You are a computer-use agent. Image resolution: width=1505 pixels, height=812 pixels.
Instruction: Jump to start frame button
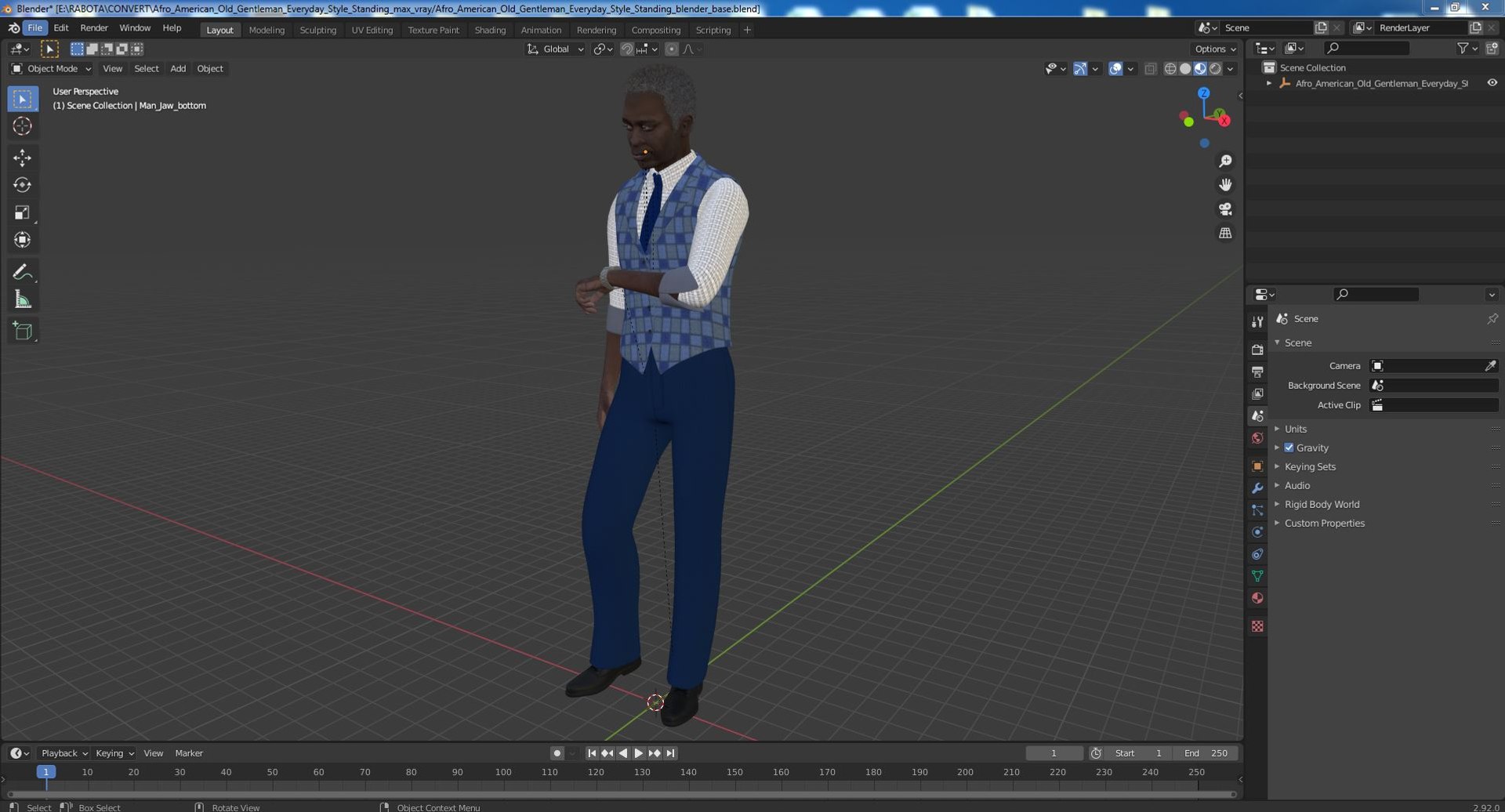point(592,753)
